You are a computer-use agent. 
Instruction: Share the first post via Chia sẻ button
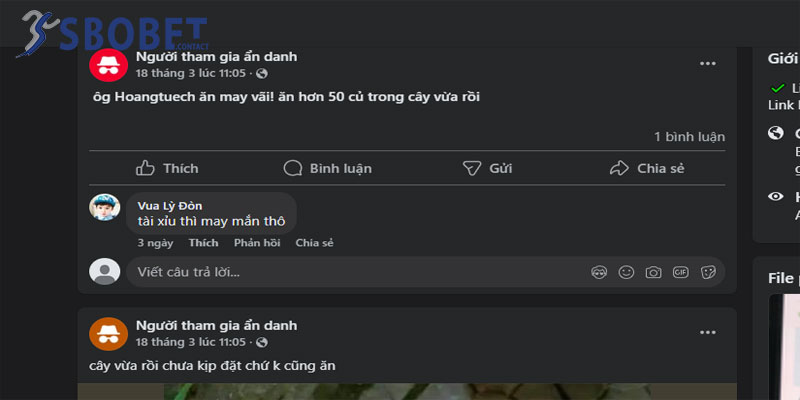tap(648, 168)
